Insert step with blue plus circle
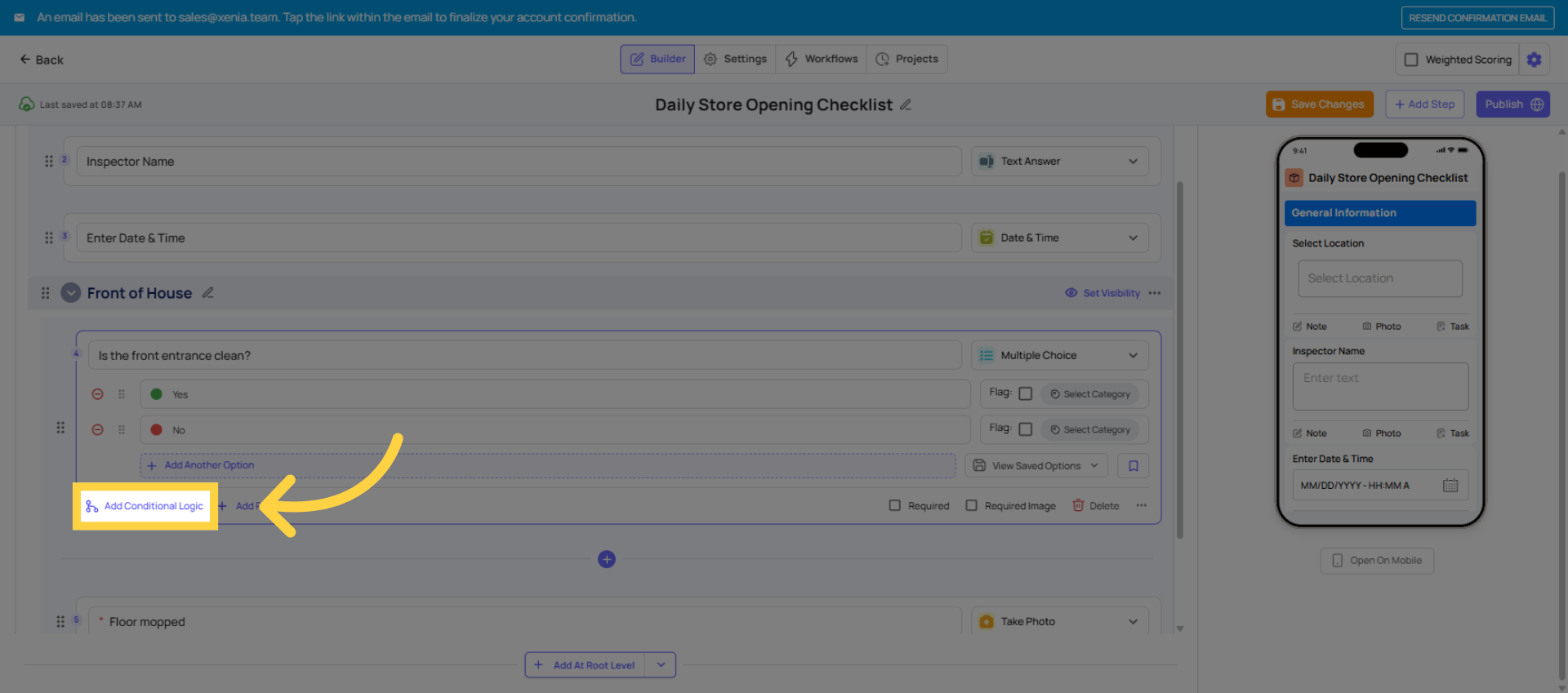Screen dimensions: 1568x693 point(606,559)
